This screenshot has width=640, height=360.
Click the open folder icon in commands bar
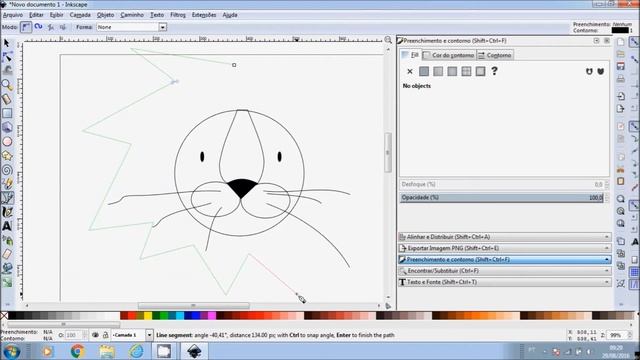[620, 54]
